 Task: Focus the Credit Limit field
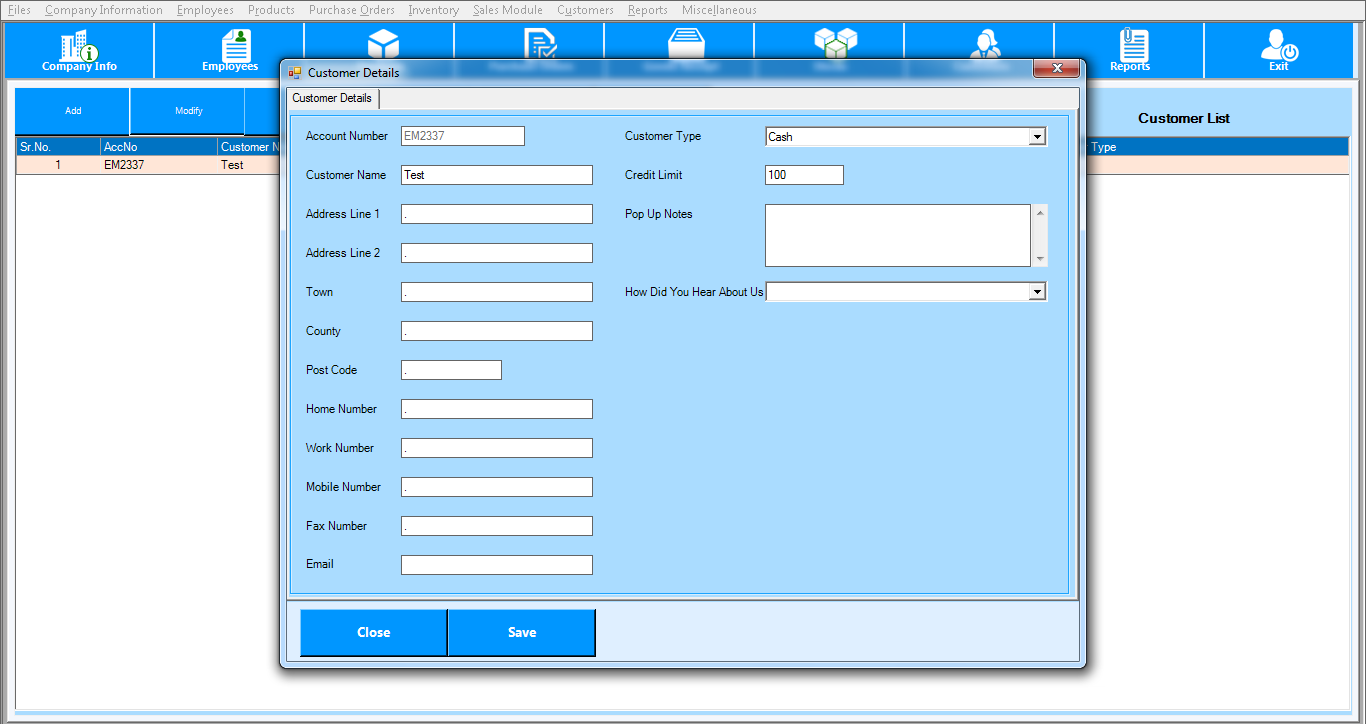coord(804,175)
